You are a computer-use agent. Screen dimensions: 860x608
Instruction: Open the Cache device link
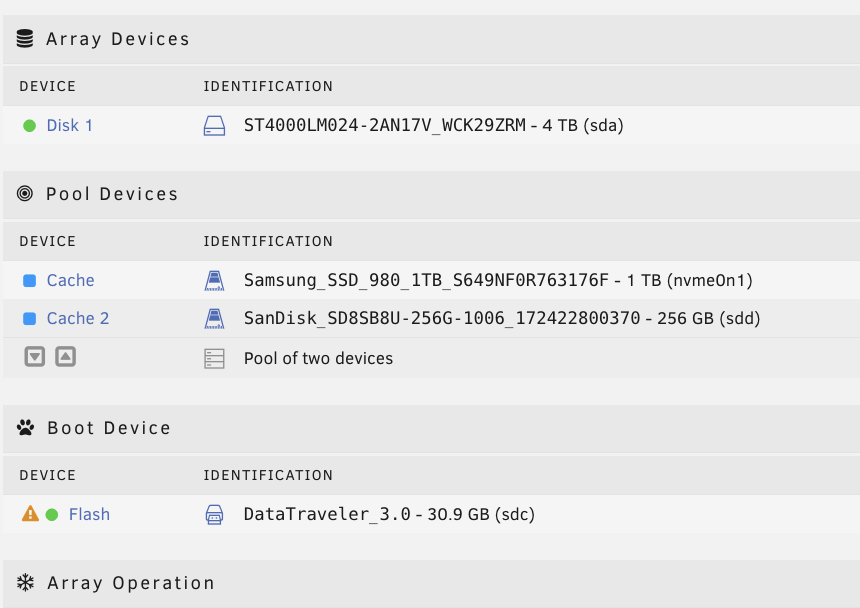point(70,280)
